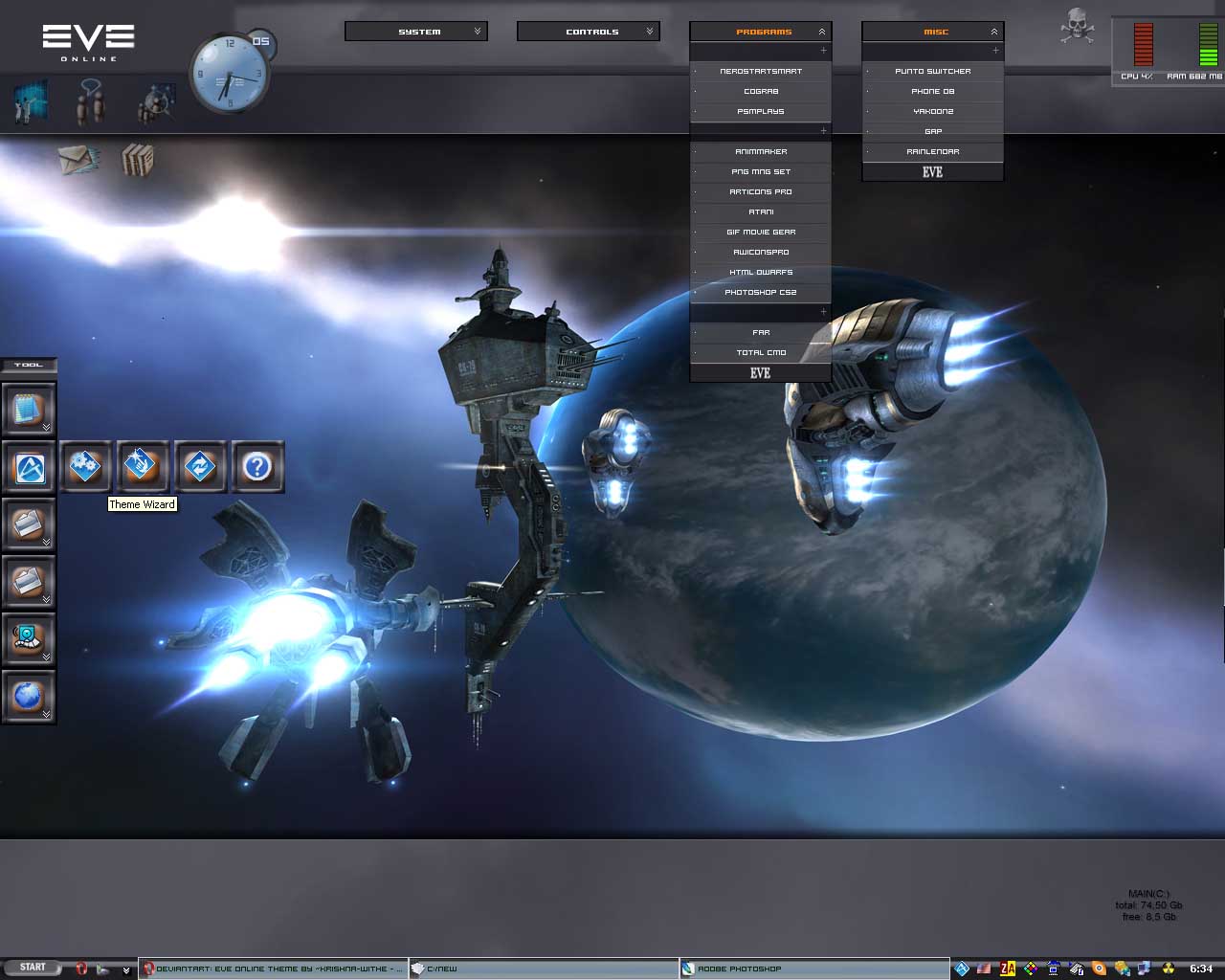Select Phone DB in the Misc menu
This screenshot has width=1225, height=980.
pos(933,91)
